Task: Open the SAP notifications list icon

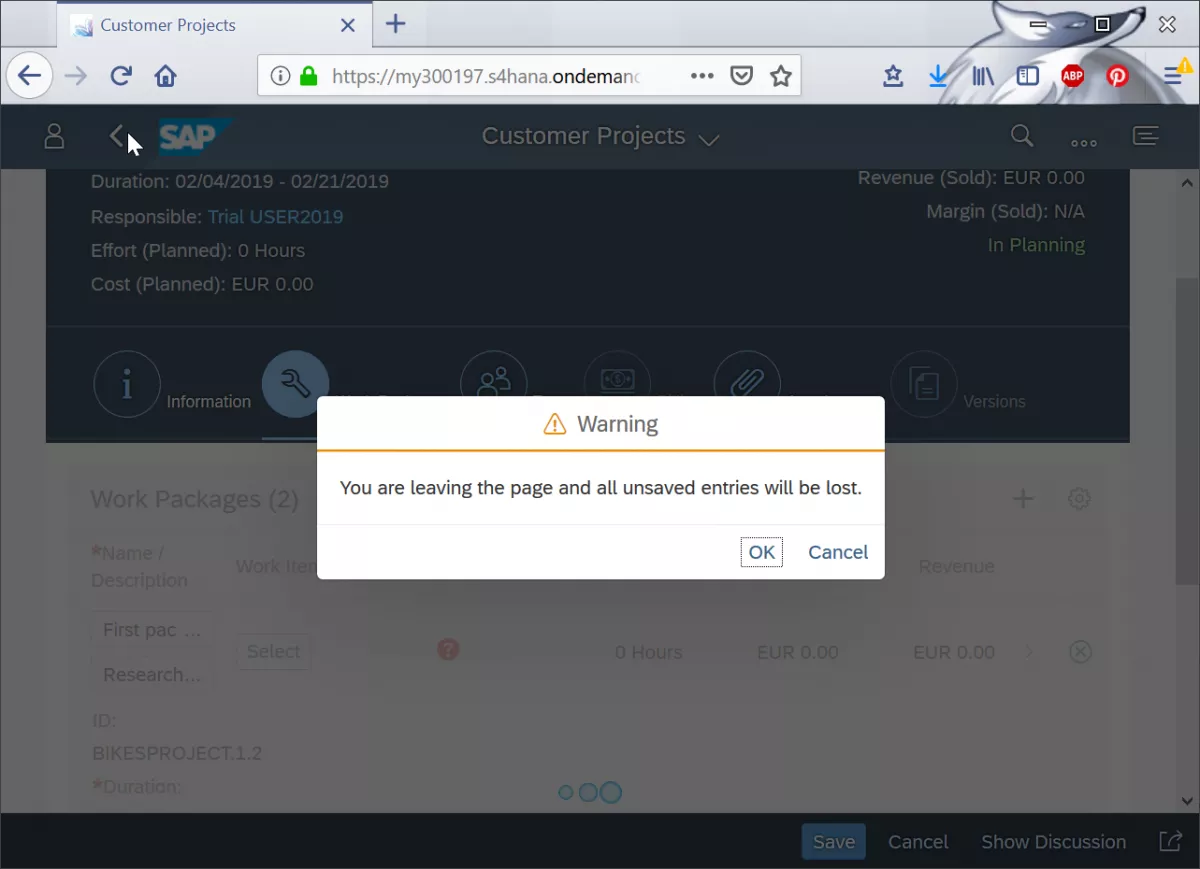Action: 1146,135
